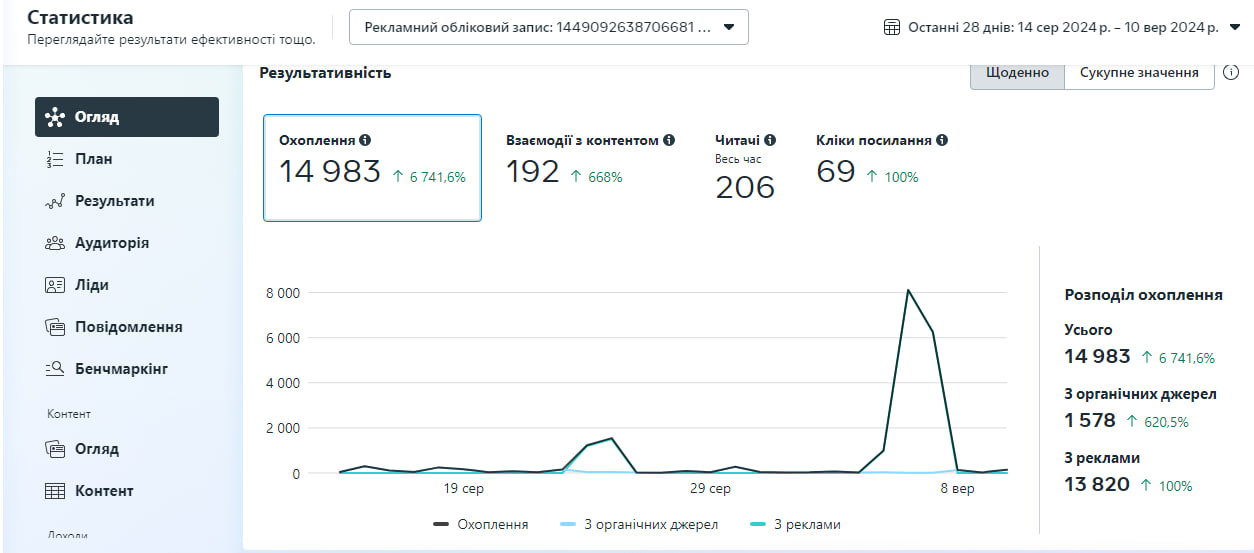This screenshot has height=553, width=1254.
Task: Click the З реклами value 13 820
Action: [1097, 485]
